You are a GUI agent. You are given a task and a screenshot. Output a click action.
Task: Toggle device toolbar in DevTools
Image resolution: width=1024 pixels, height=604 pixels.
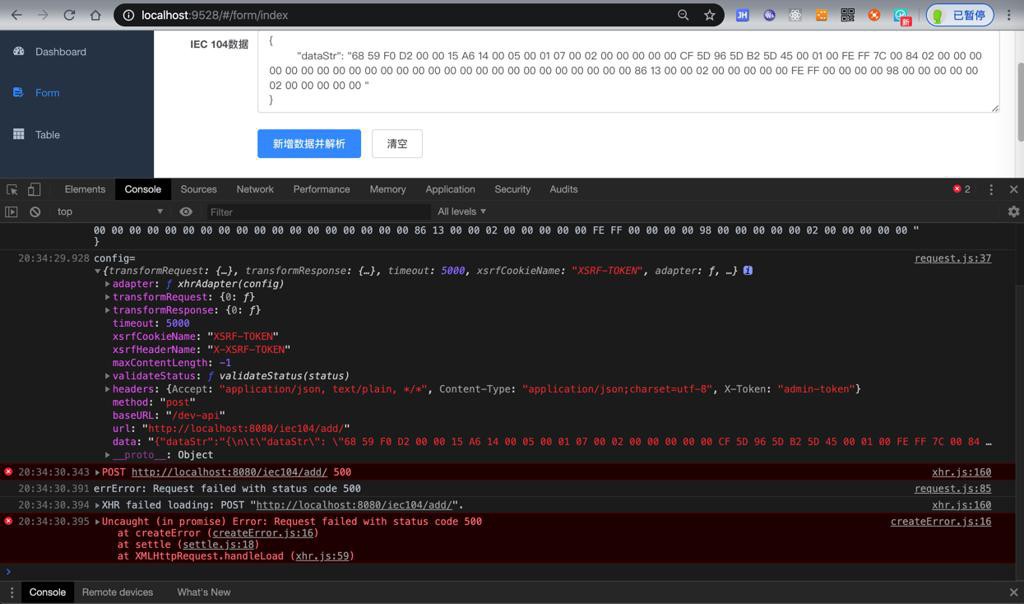34,189
